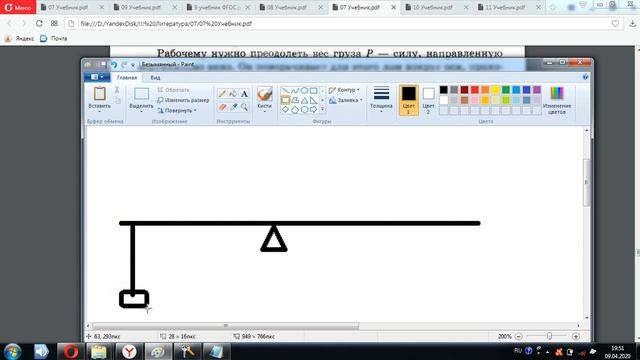
Task: Open the Paste (Вставить) dropdown arrow
Action: 100,111
